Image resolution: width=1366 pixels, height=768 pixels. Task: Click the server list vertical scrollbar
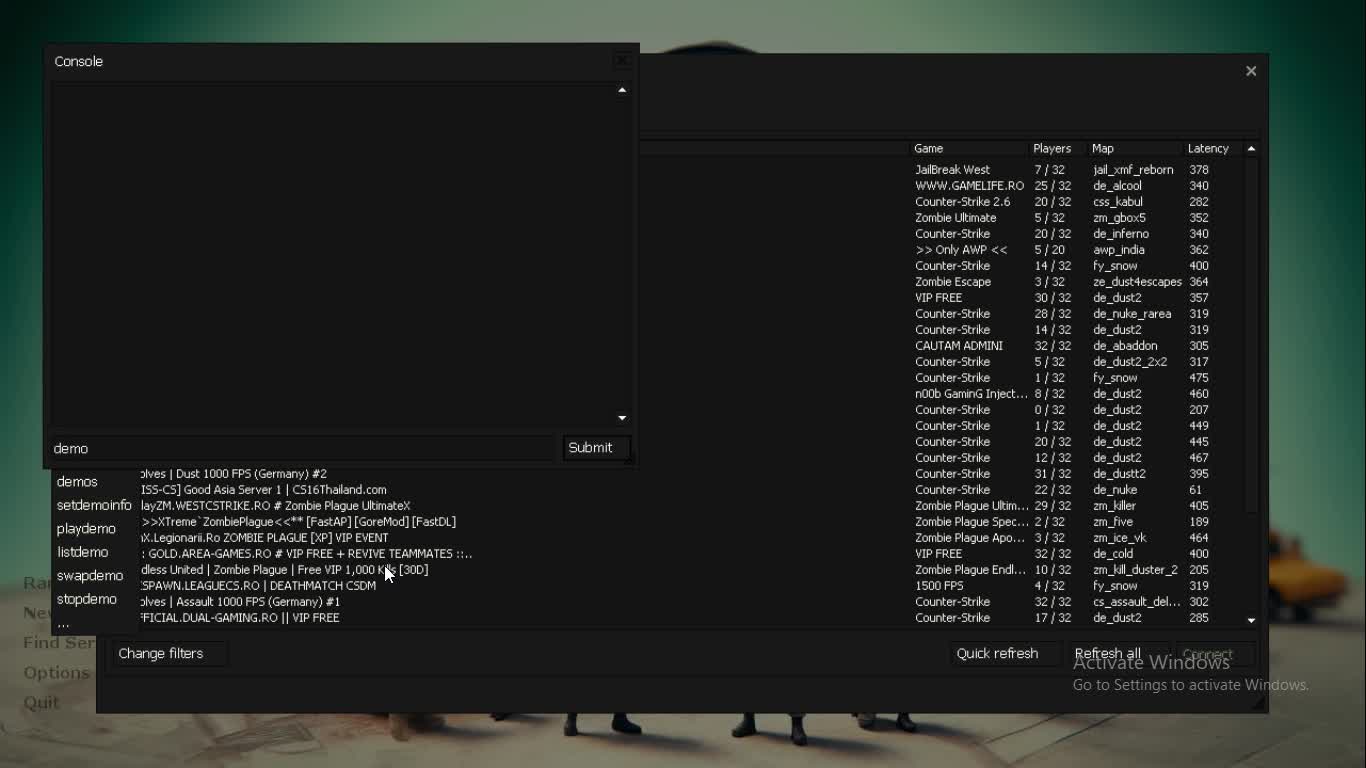pos(1251,335)
